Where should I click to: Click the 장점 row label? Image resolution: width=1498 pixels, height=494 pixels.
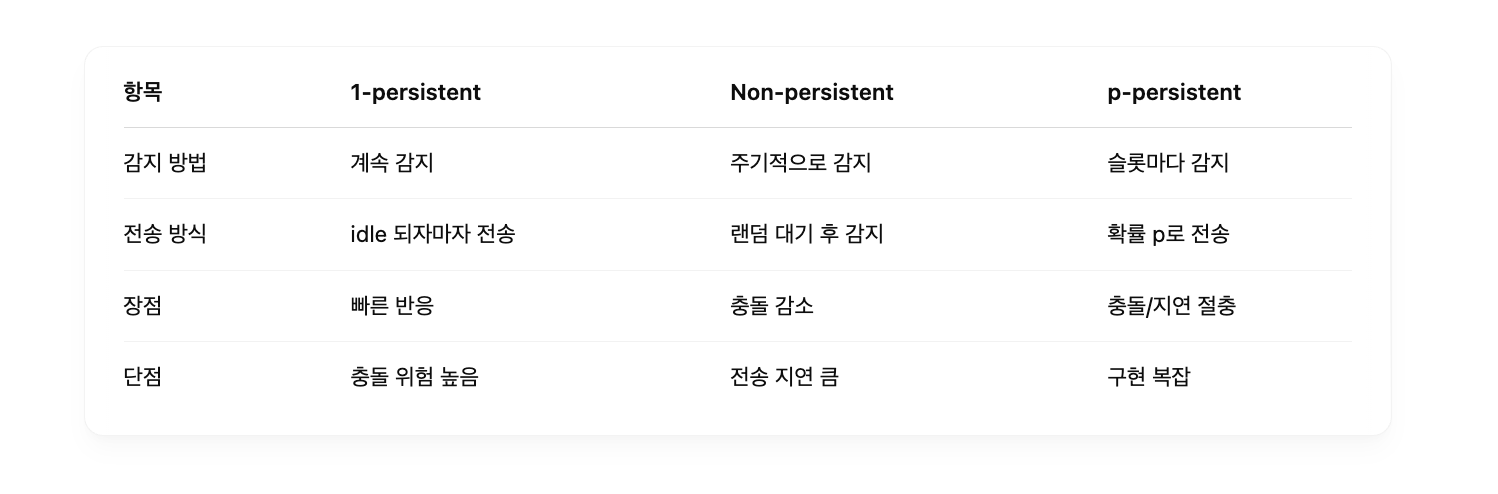coord(143,306)
